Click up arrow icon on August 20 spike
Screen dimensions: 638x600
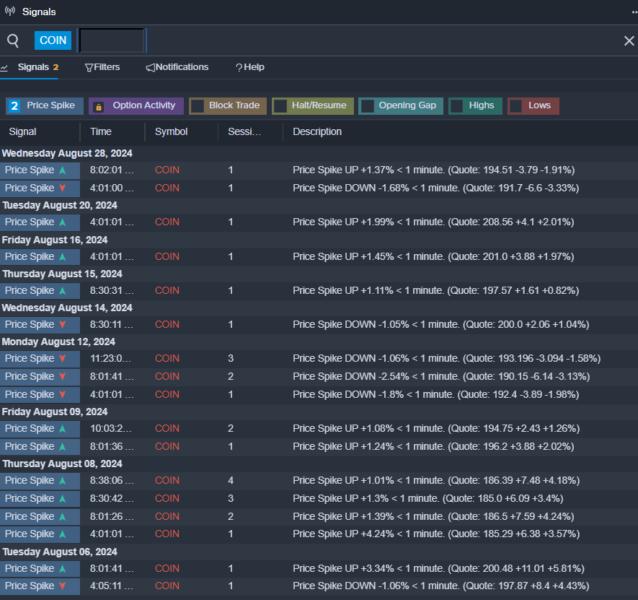(62, 222)
